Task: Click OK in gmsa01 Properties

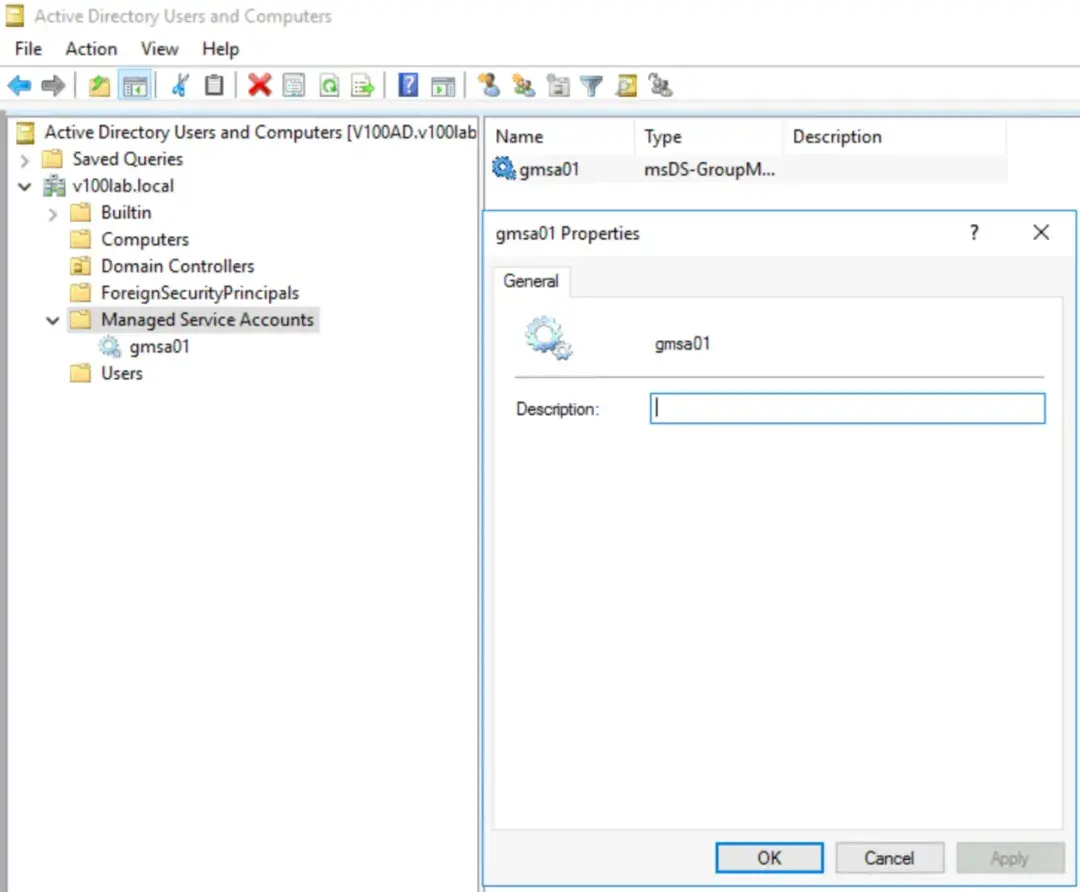Action: (x=769, y=858)
